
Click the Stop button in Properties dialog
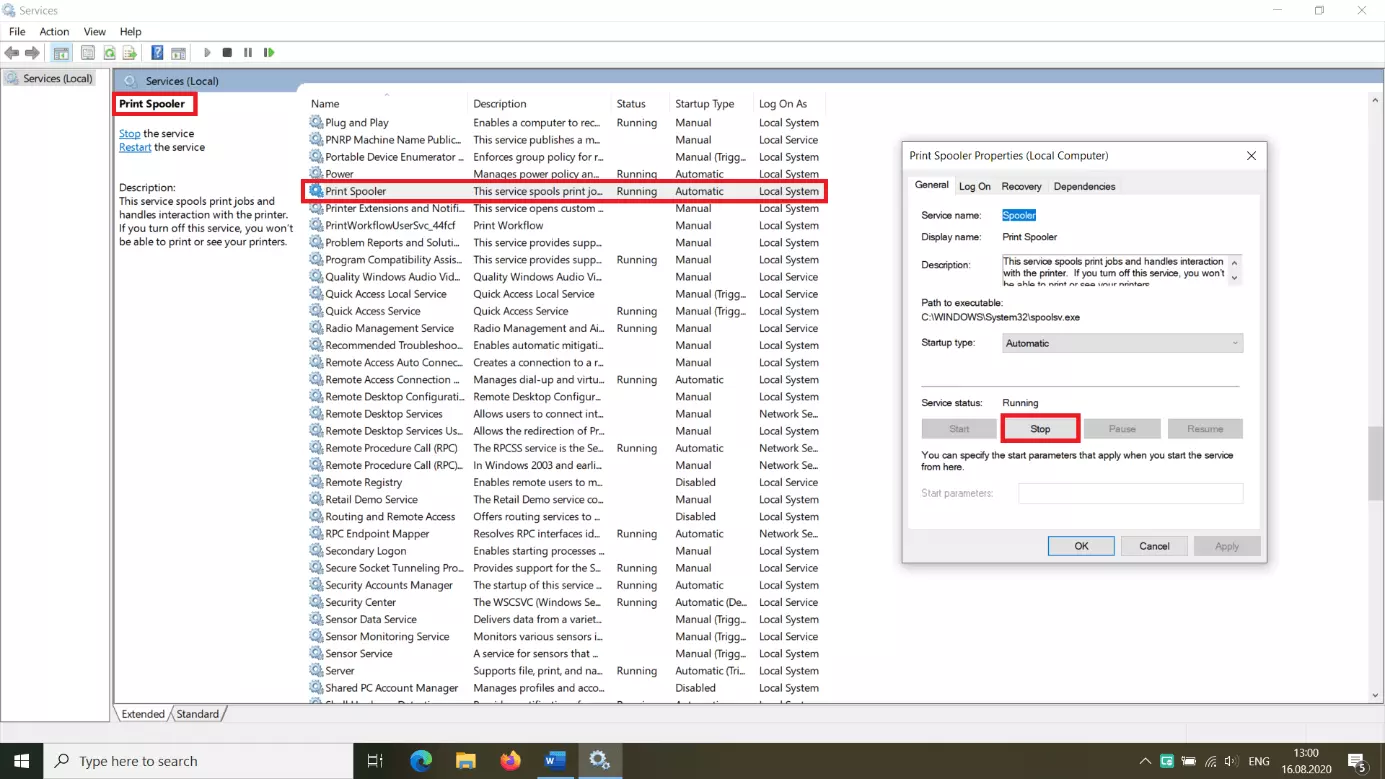tap(1040, 429)
